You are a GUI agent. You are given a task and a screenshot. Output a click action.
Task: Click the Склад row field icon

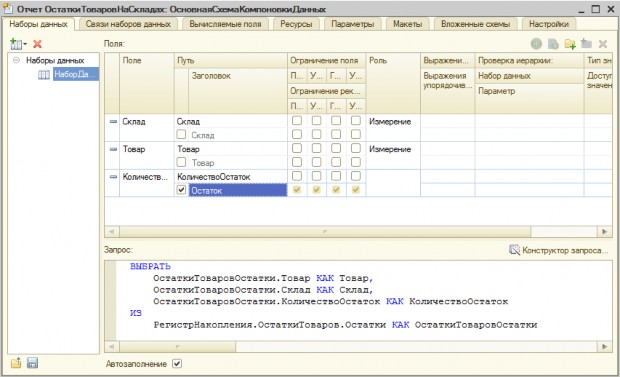113,121
